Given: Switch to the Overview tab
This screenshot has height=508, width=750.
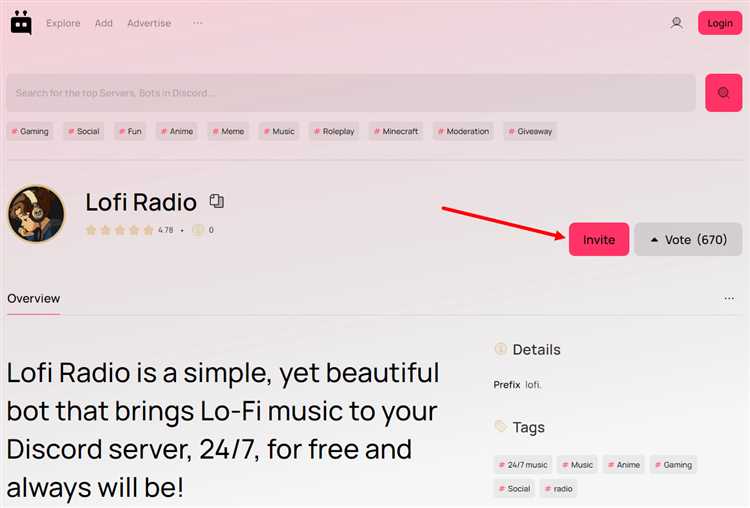Looking at the screenshot, I should (x=33, y=298).
